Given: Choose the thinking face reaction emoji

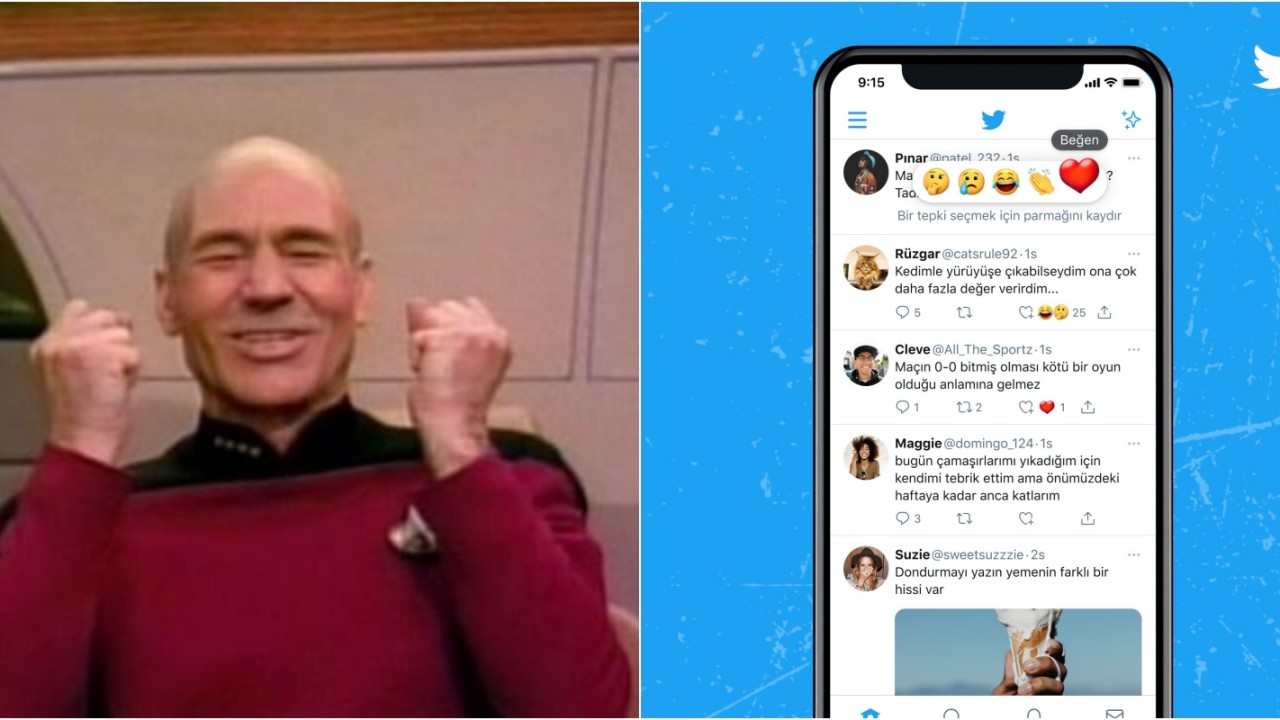Looking at the screenshot, I should 936,181.
